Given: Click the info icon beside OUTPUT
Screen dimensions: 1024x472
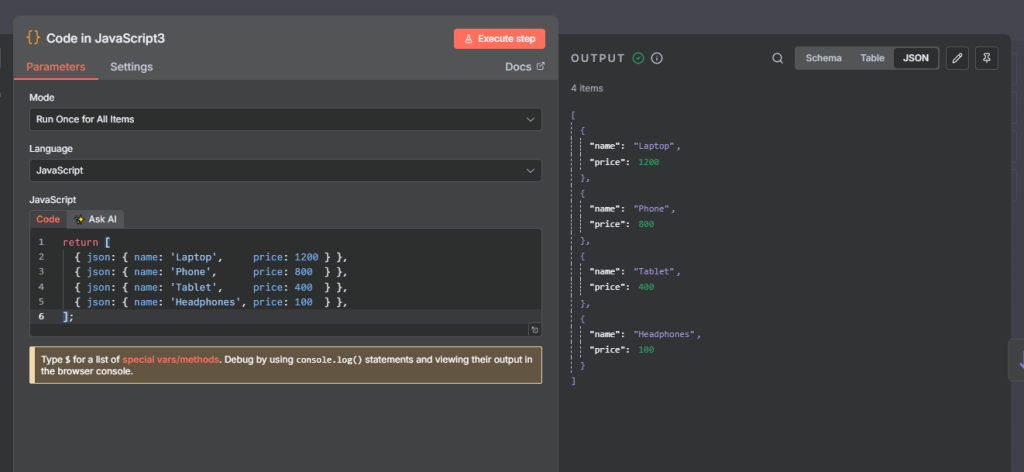Looking at the screenshot, I should (657, 58).
